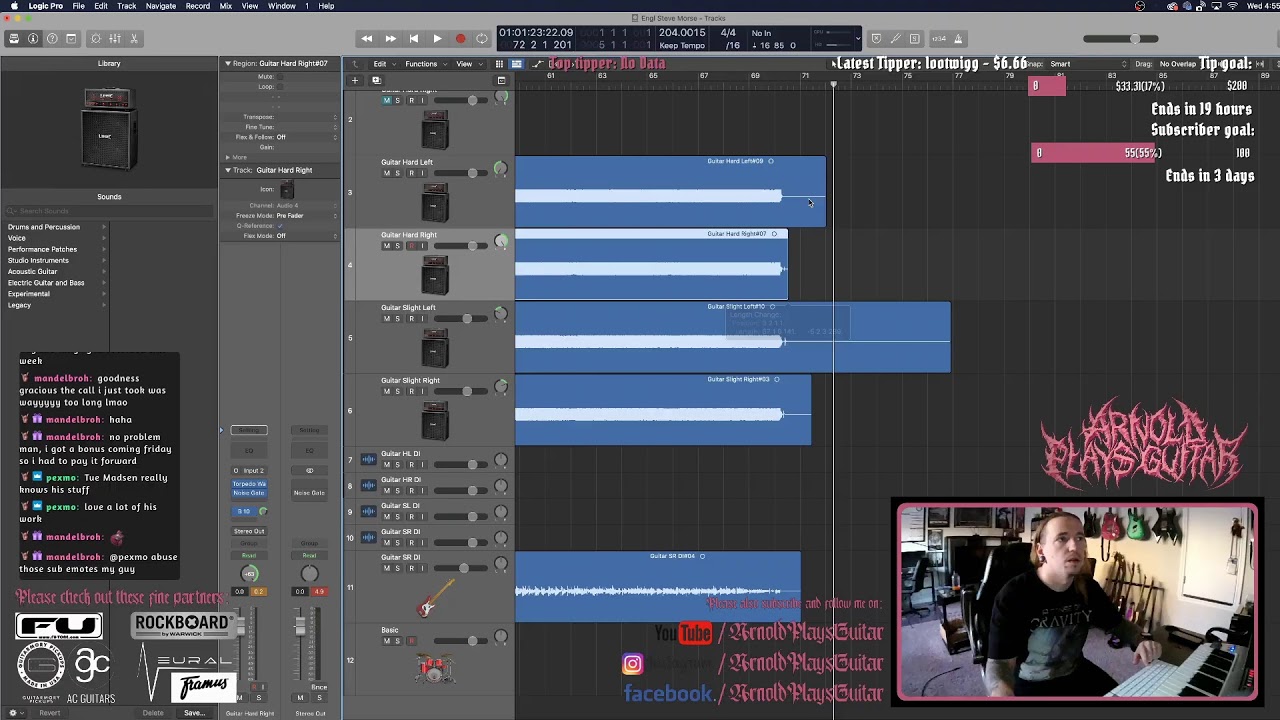Click the Revert button in Library
1280x720 pixels.
pyautogui.click(x=50, y=713)
